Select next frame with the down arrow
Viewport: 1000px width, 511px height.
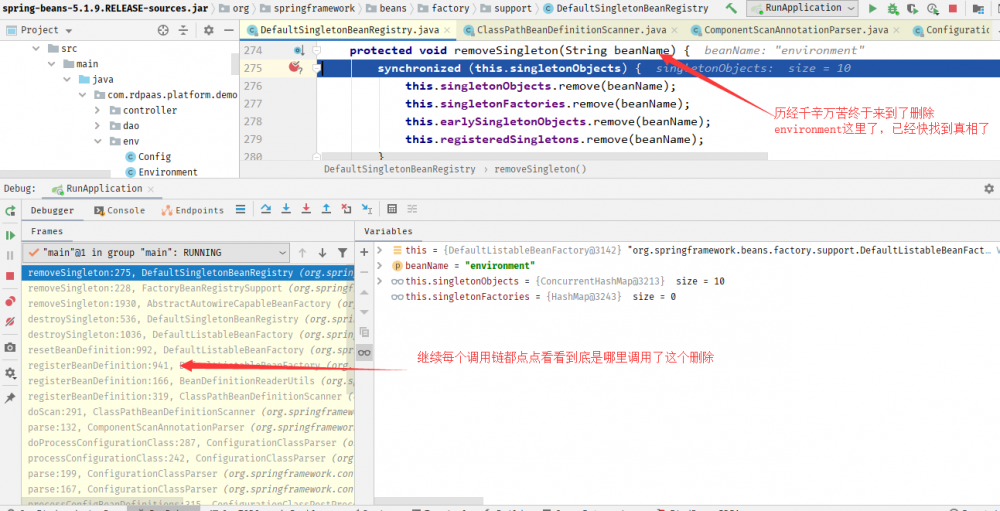point(322,253)
